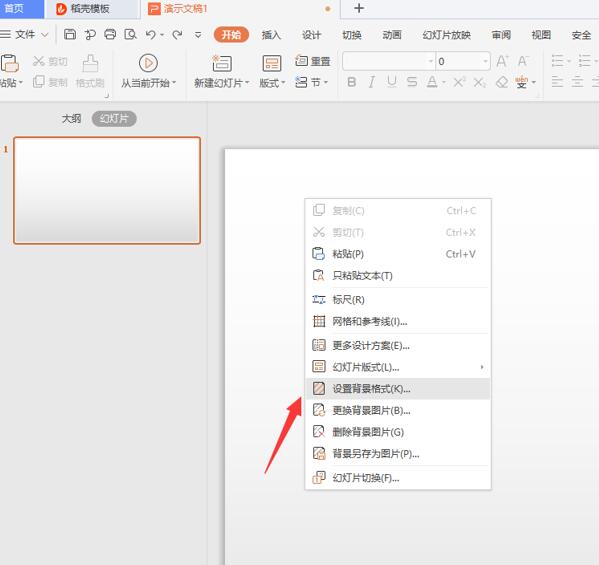Click the Print icon in quick toolbar

(x=110, y=34)
